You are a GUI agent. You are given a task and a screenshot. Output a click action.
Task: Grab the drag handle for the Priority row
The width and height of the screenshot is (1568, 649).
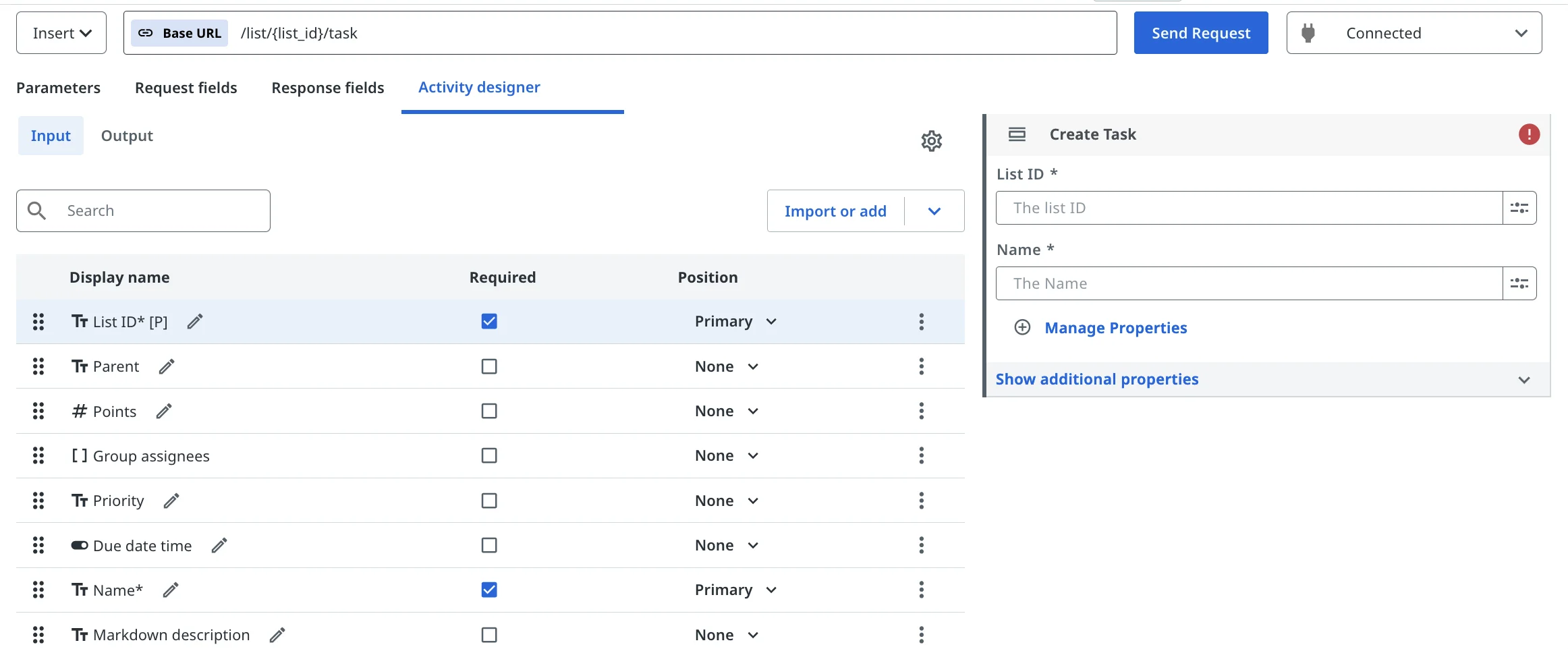click(38, 501)
